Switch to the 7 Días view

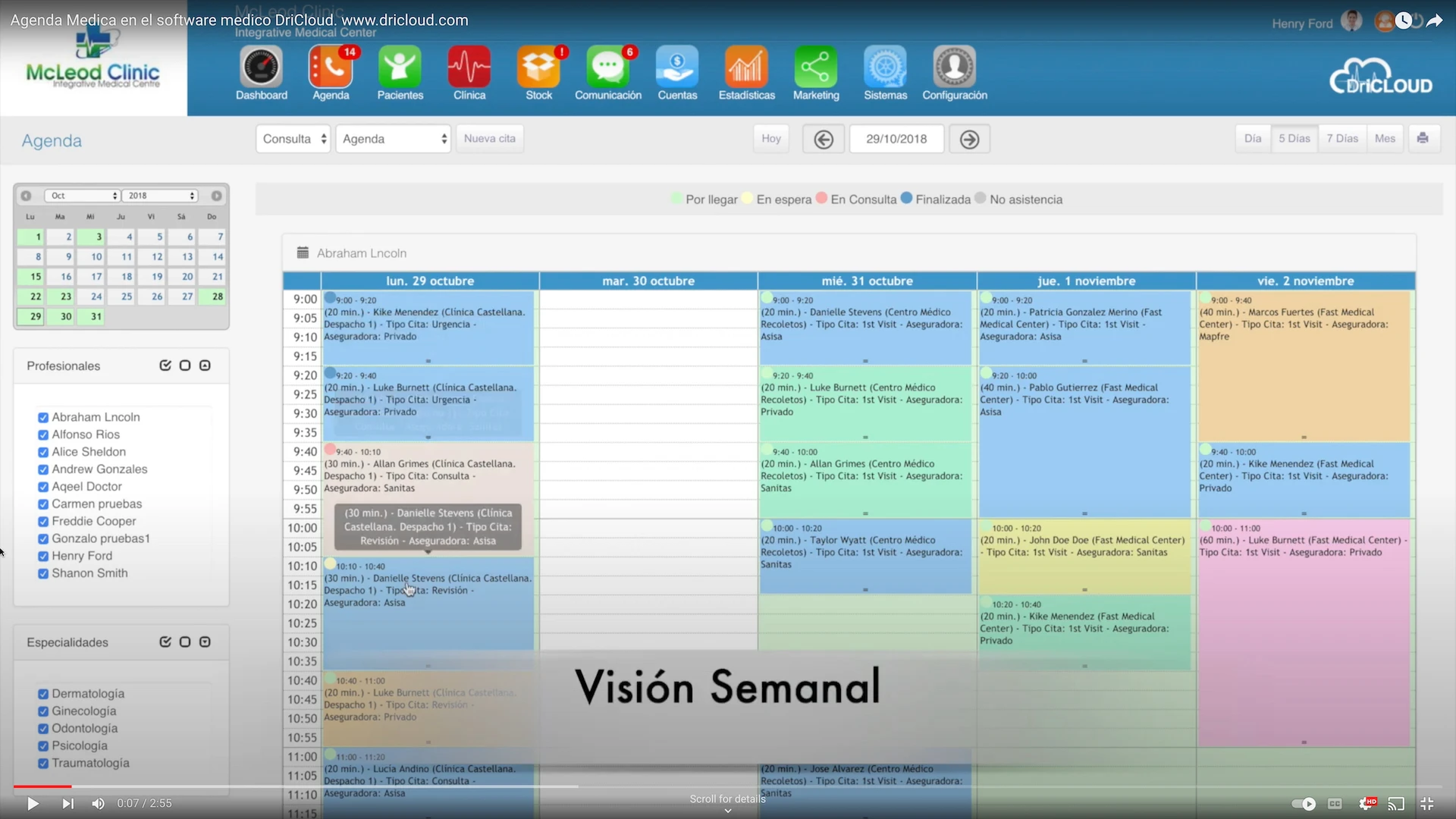tap(1342, 138)
